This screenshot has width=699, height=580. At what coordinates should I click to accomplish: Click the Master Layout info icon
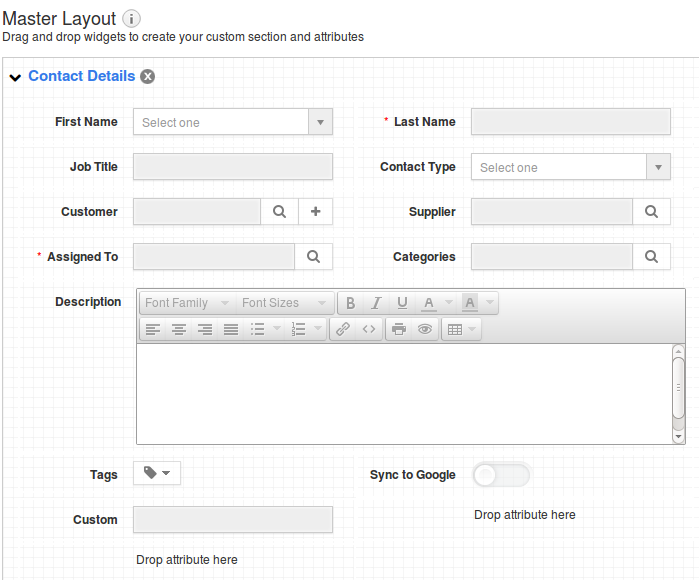(132, 19)
